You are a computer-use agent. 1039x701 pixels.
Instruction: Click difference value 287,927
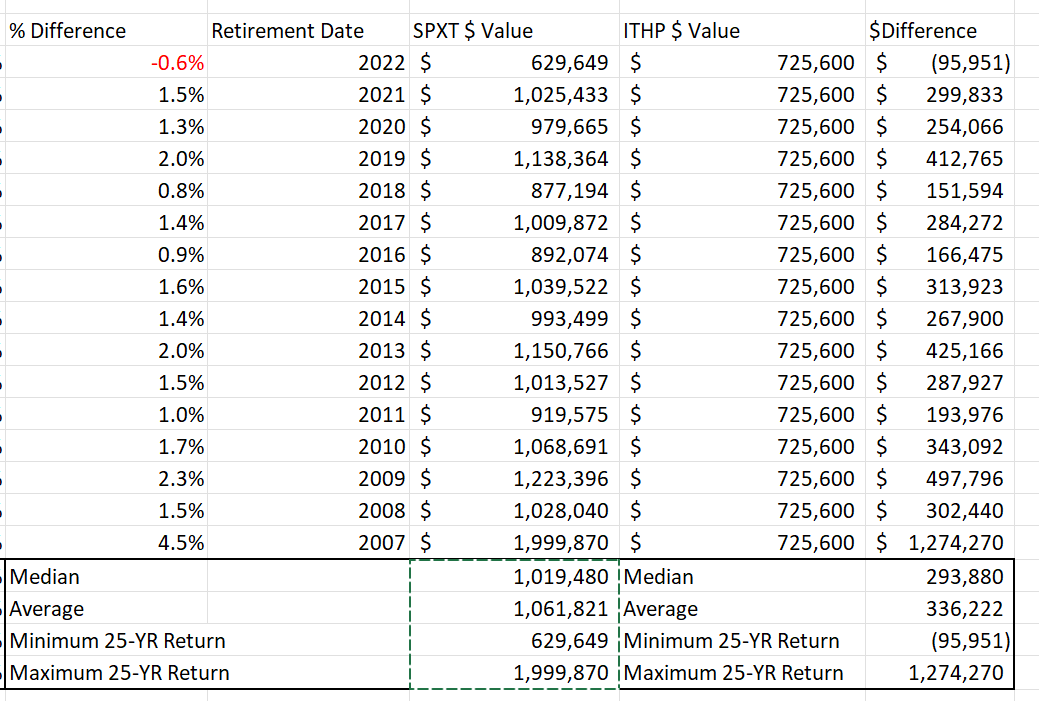[940, 382]
